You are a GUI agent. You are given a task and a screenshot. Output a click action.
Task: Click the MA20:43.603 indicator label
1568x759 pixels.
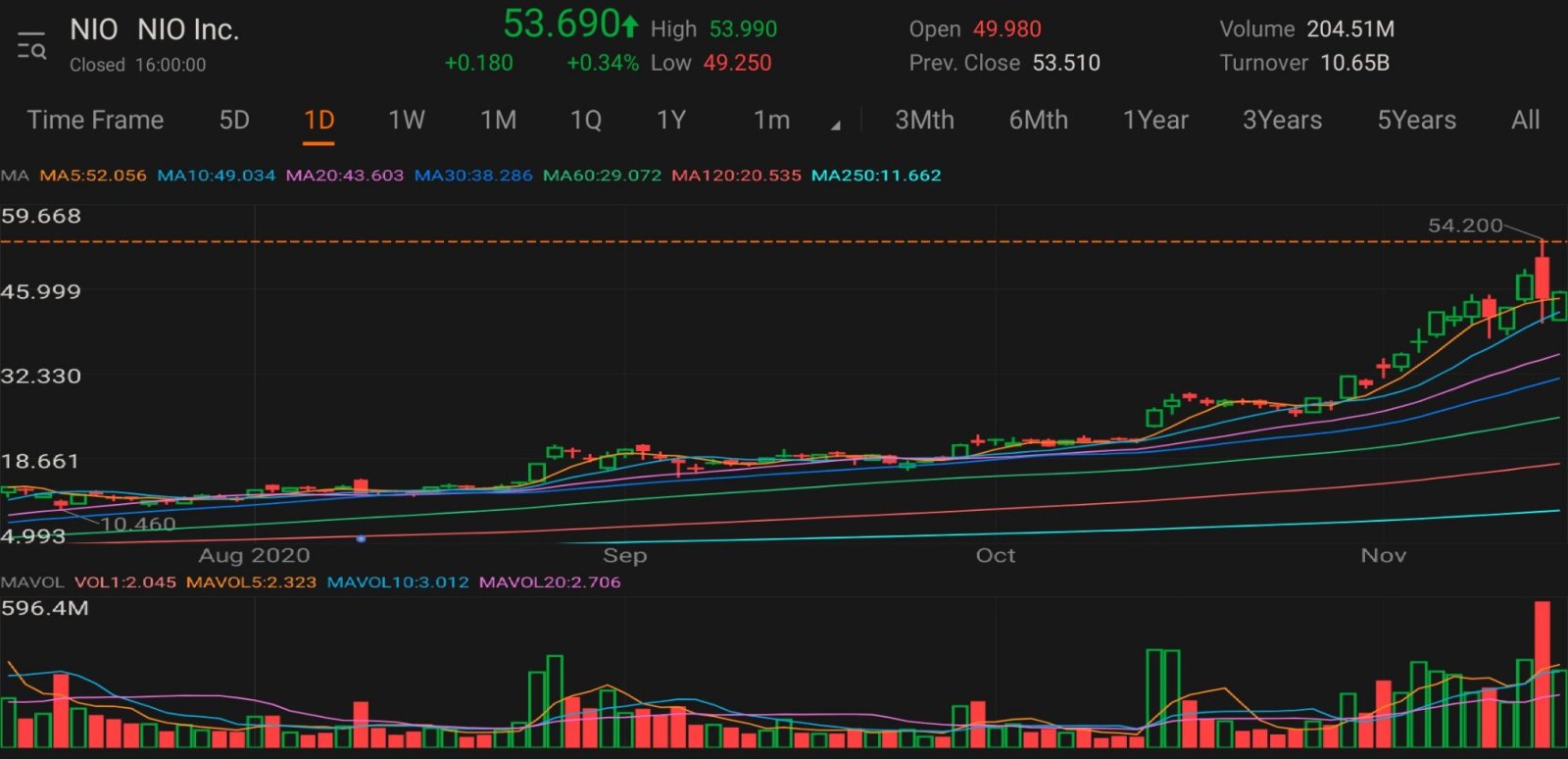point(345,176)
